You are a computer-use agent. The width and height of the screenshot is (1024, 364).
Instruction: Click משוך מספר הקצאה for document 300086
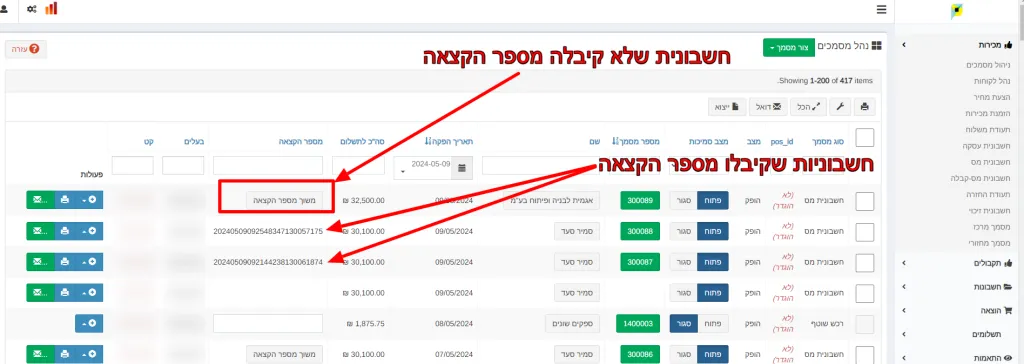285,354
